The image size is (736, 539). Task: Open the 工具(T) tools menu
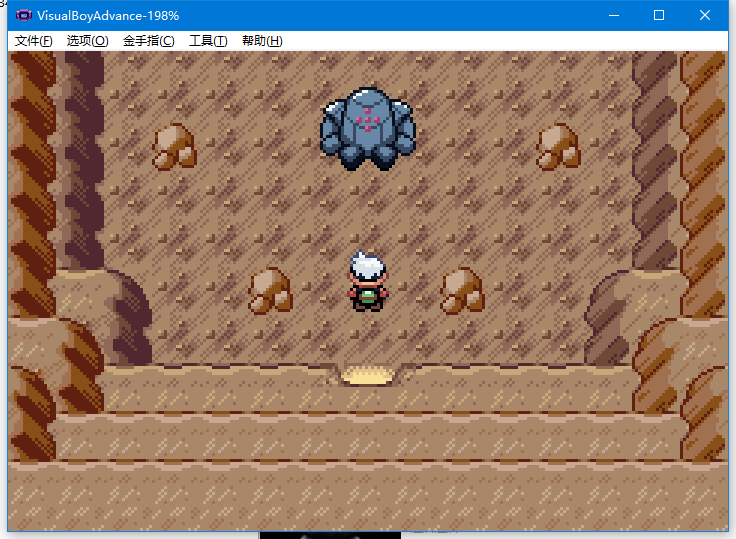coord(208,41)
